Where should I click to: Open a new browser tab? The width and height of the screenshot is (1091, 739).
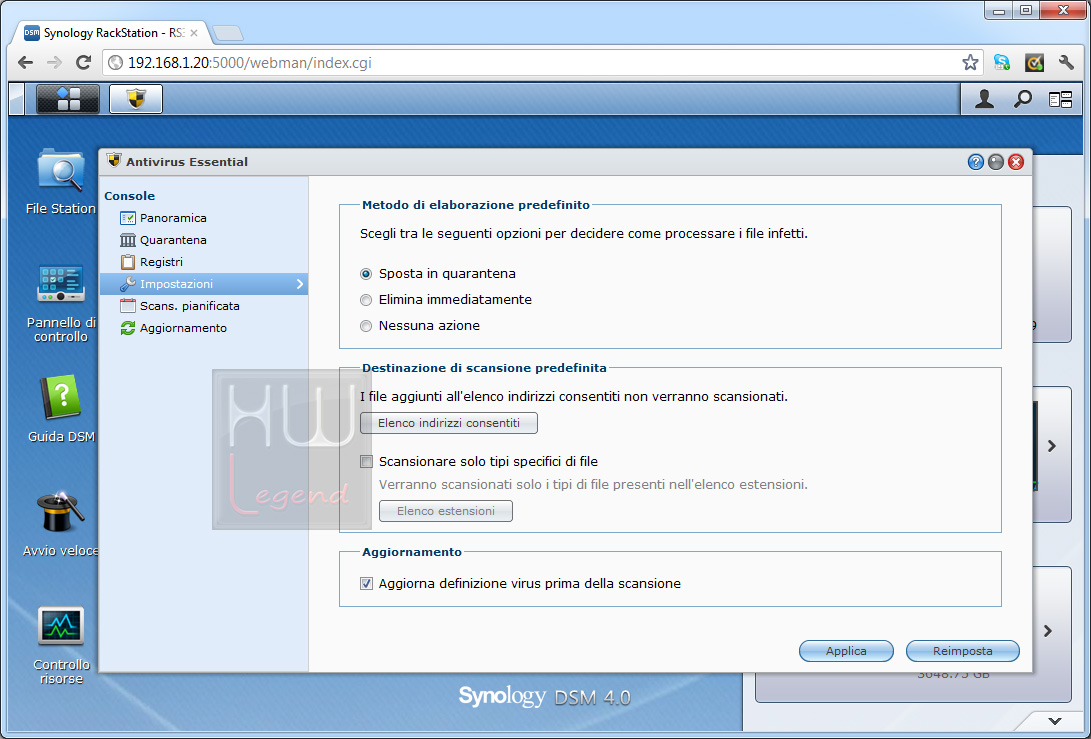point(228,33)
